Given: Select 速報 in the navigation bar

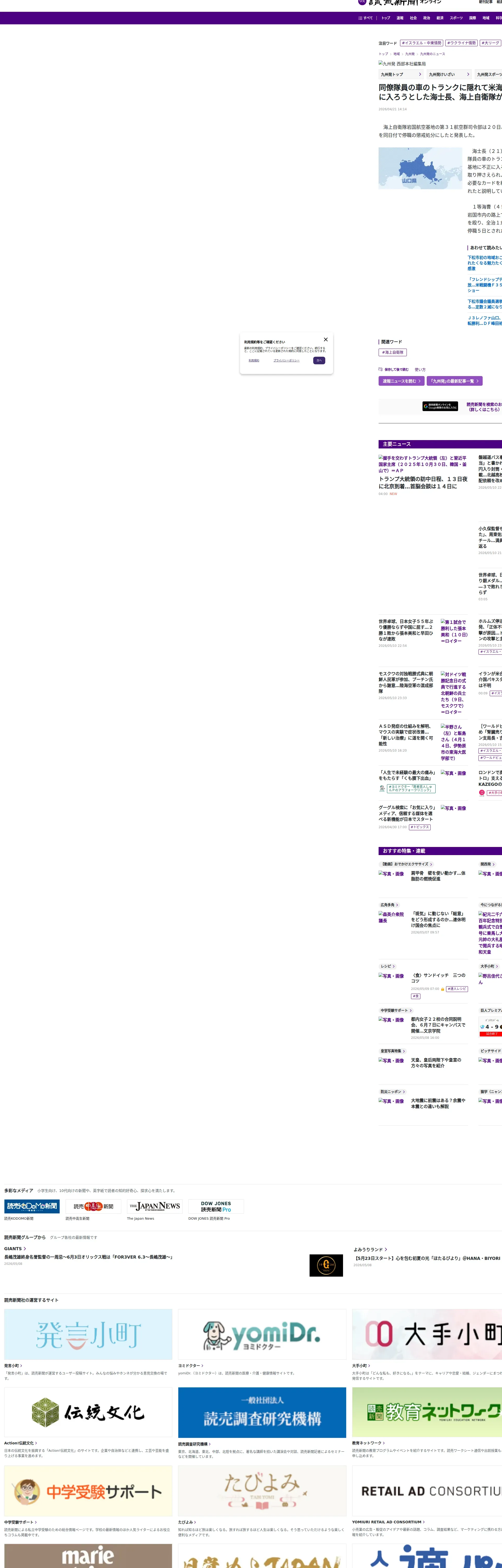Looking at the screenshot, I should [400, 18].
